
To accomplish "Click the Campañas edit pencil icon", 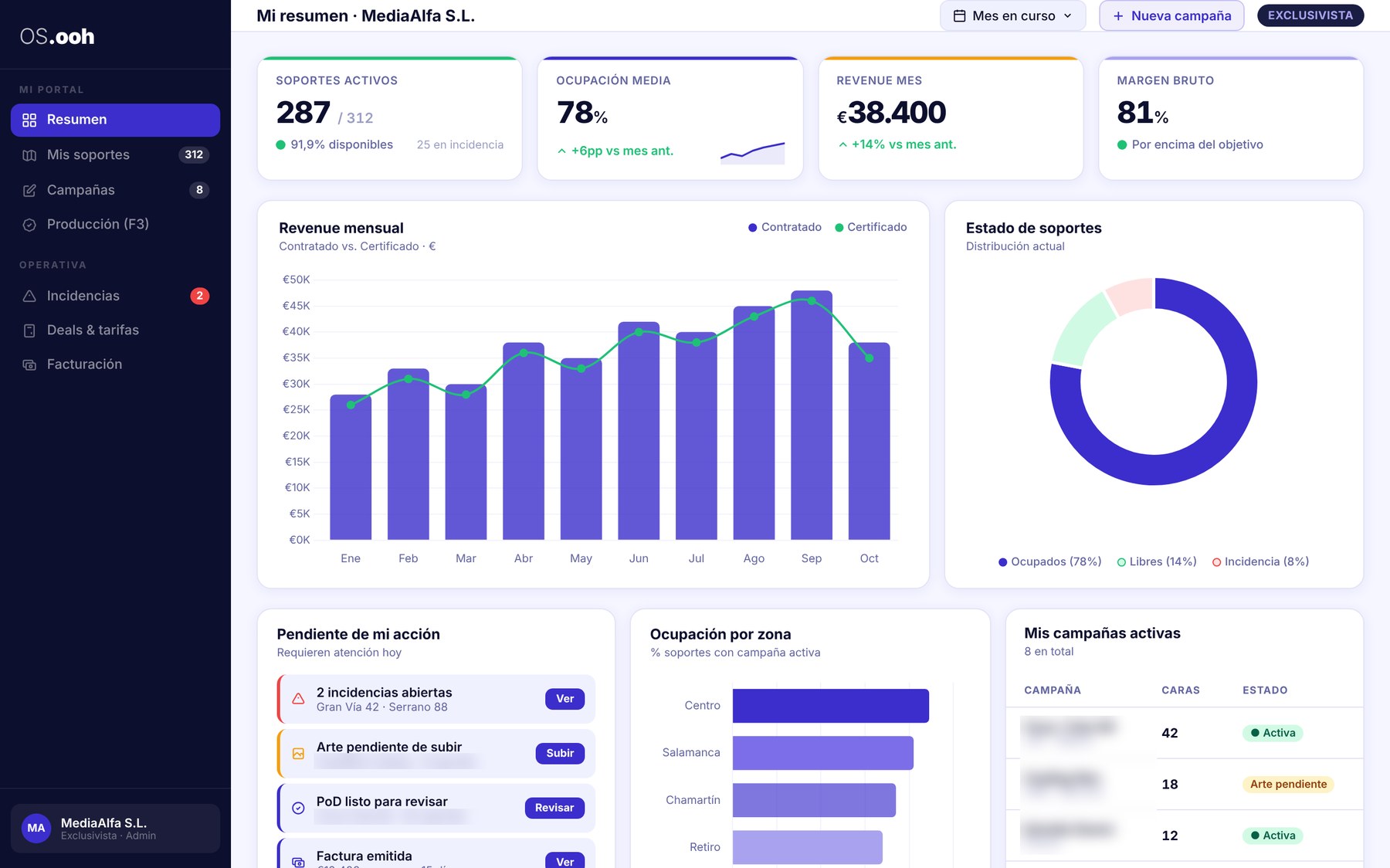I will click(29, 190).
